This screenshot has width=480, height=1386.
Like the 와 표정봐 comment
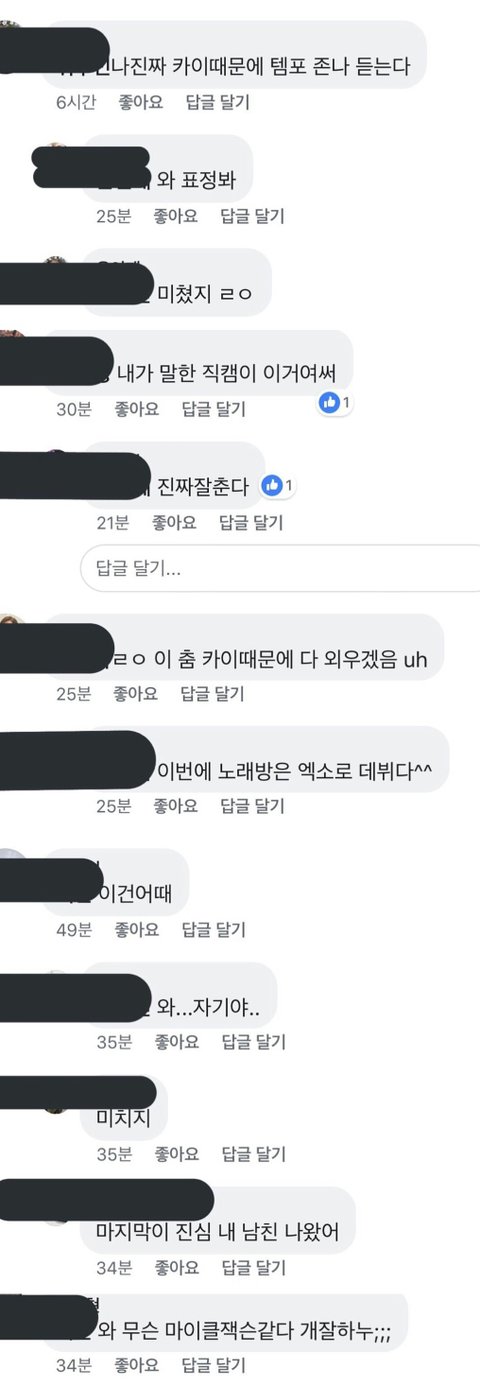[x=175, y=215]
